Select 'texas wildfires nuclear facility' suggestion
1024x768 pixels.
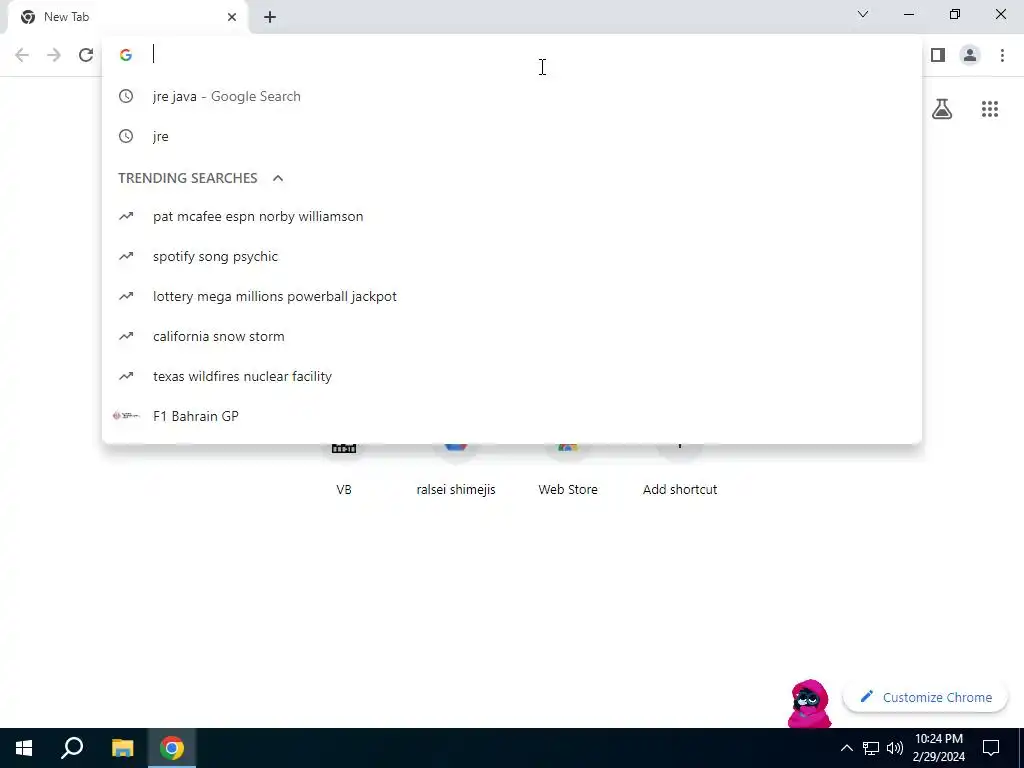point(512,376)
